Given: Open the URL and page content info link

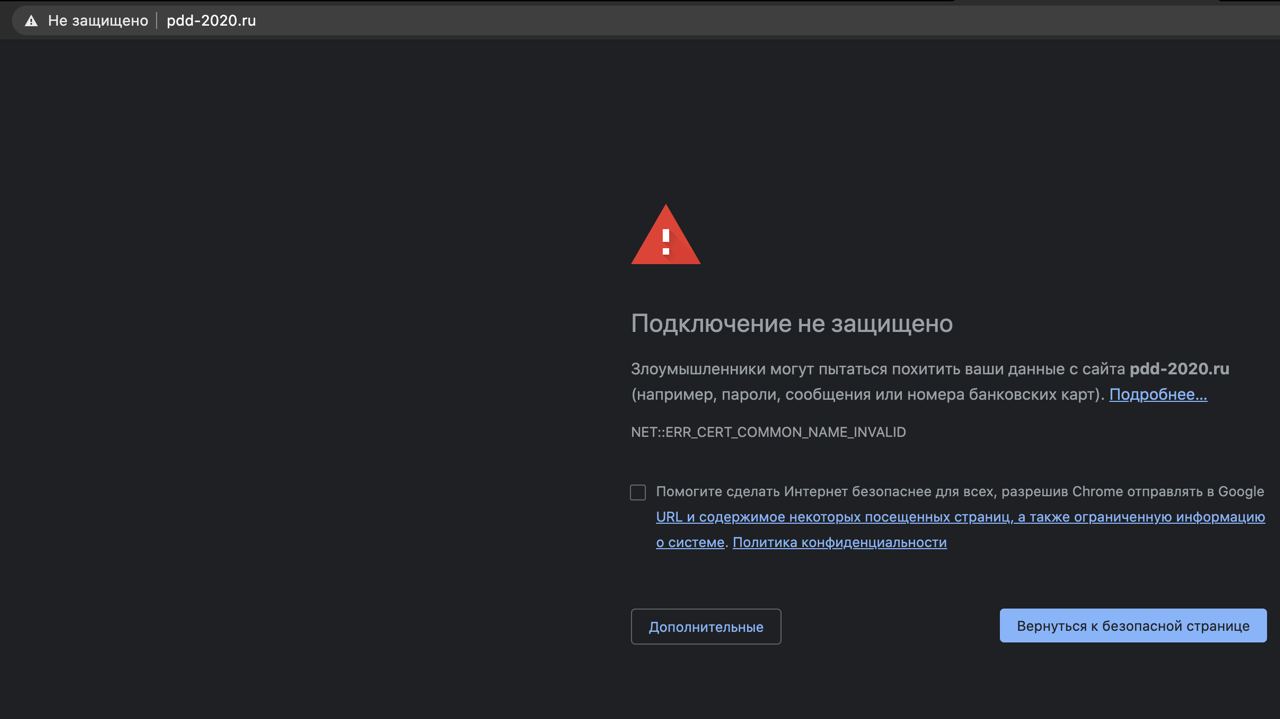Looking at the screenshot, I should pyautogui.click(x=960, y=529).
